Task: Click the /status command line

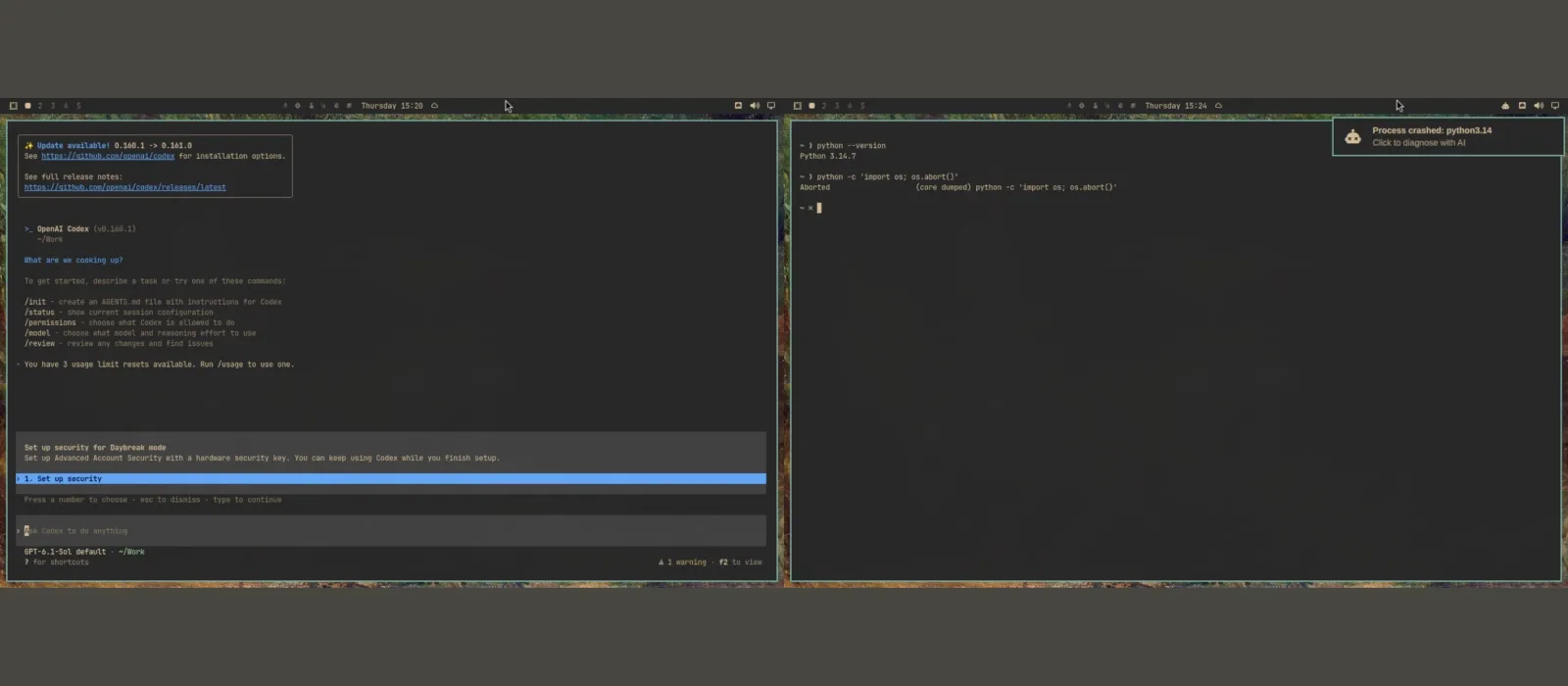Action: 119,313
